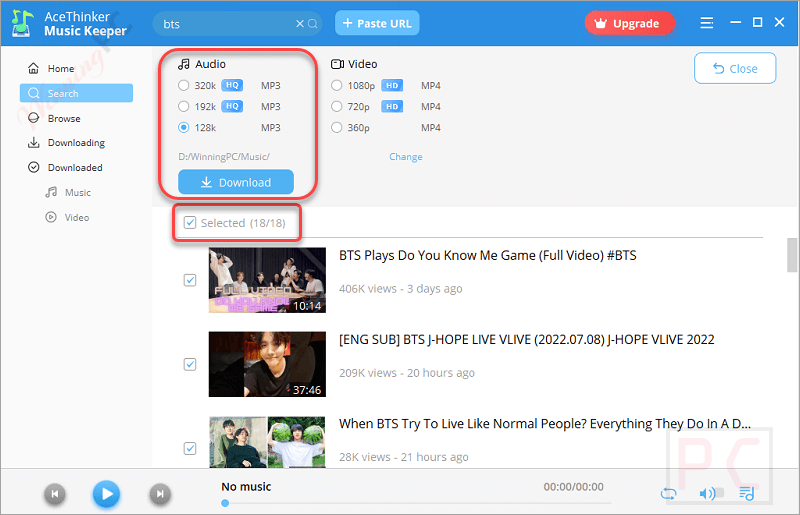
Task: Click 28K views - 21 hours ago
Action: [404, 457]
